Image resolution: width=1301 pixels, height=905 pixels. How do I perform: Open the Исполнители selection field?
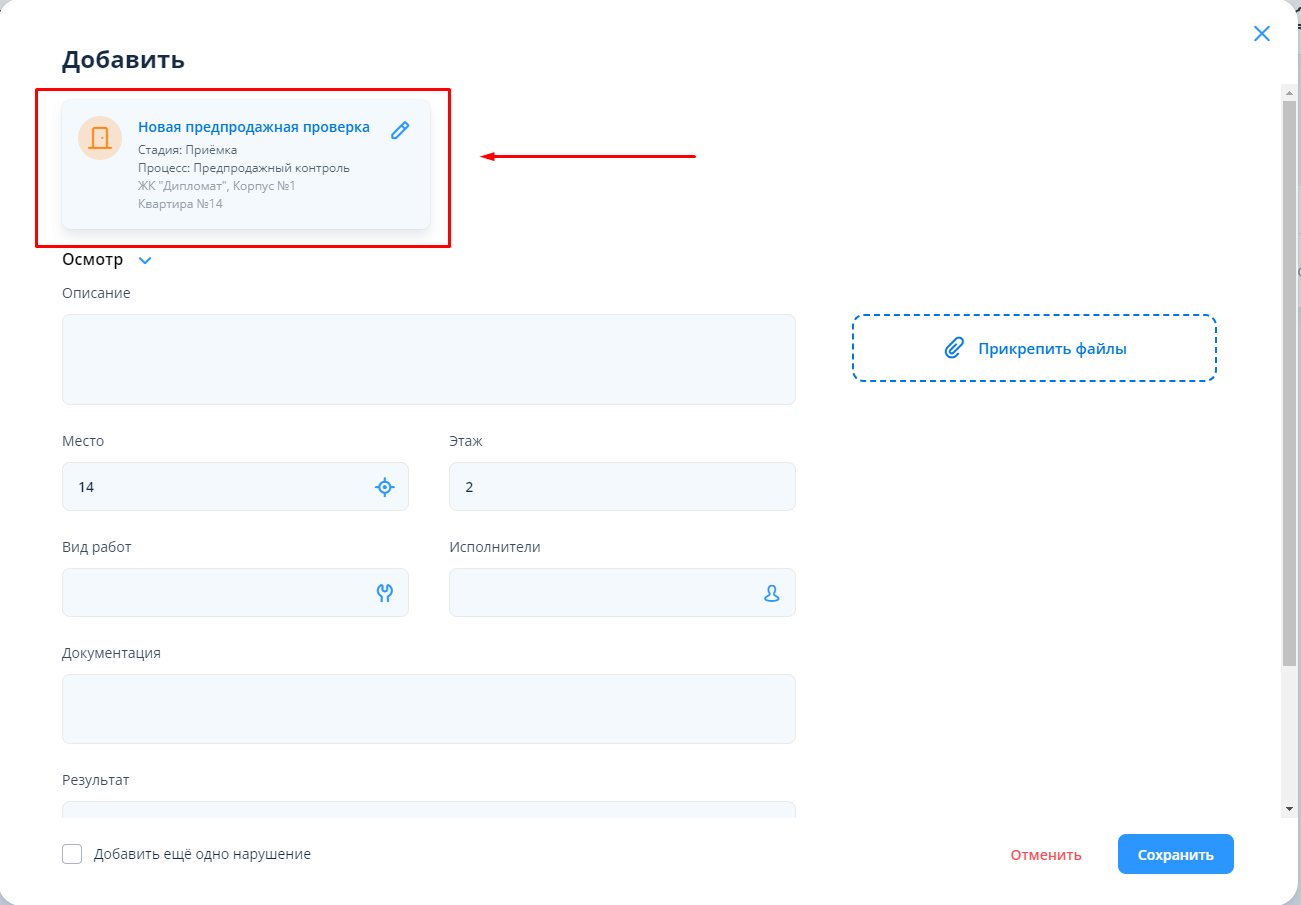tap(600, 593)
